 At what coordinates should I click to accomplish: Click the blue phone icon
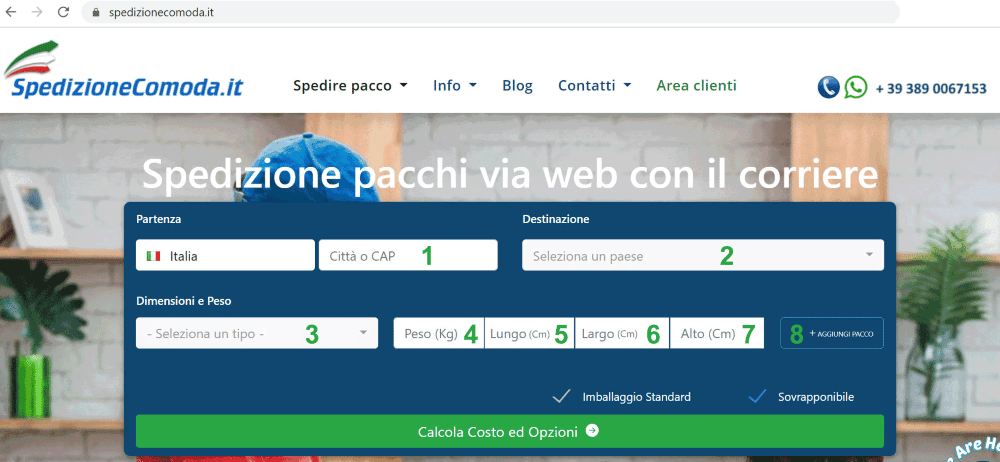point(828,87)
